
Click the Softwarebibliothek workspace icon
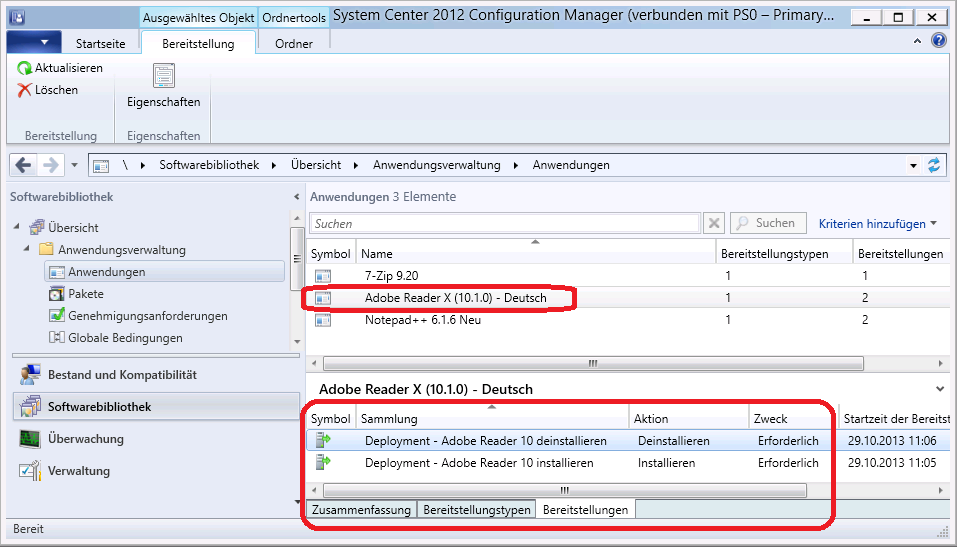point(30,407)
